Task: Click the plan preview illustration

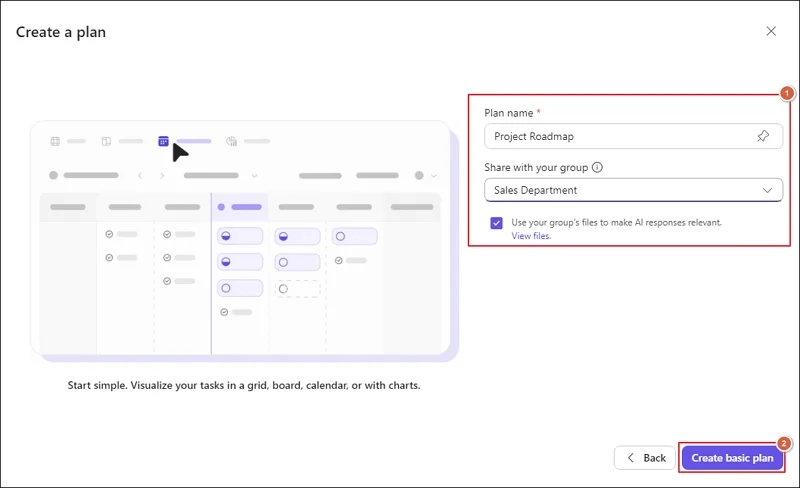Action: [x=244, y=241]
